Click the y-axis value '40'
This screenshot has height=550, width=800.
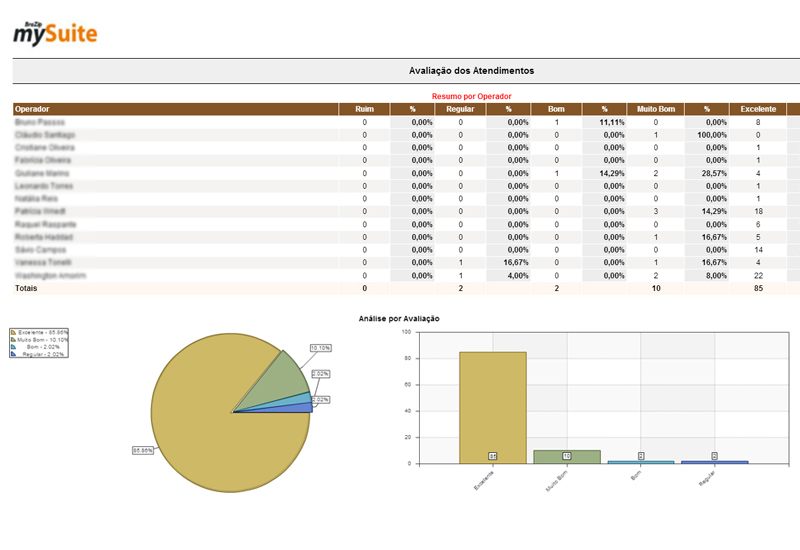408,411
